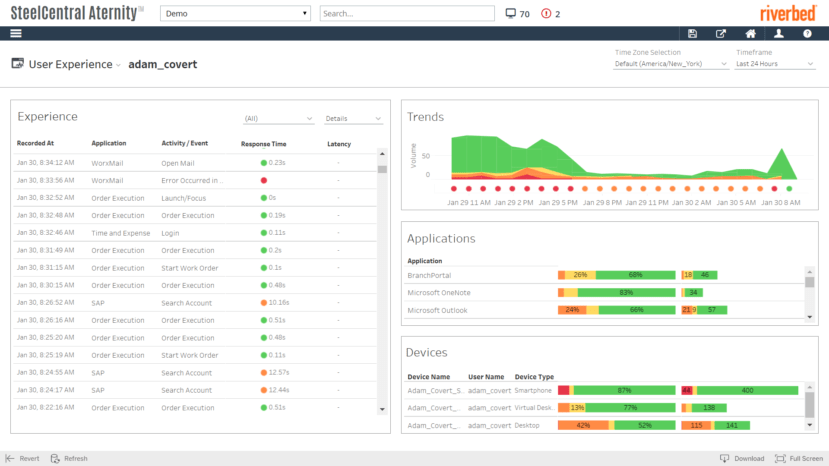829x466 pixels.
Task: Open the Time Zone Selection dropdown
Action: click(670, 63)
